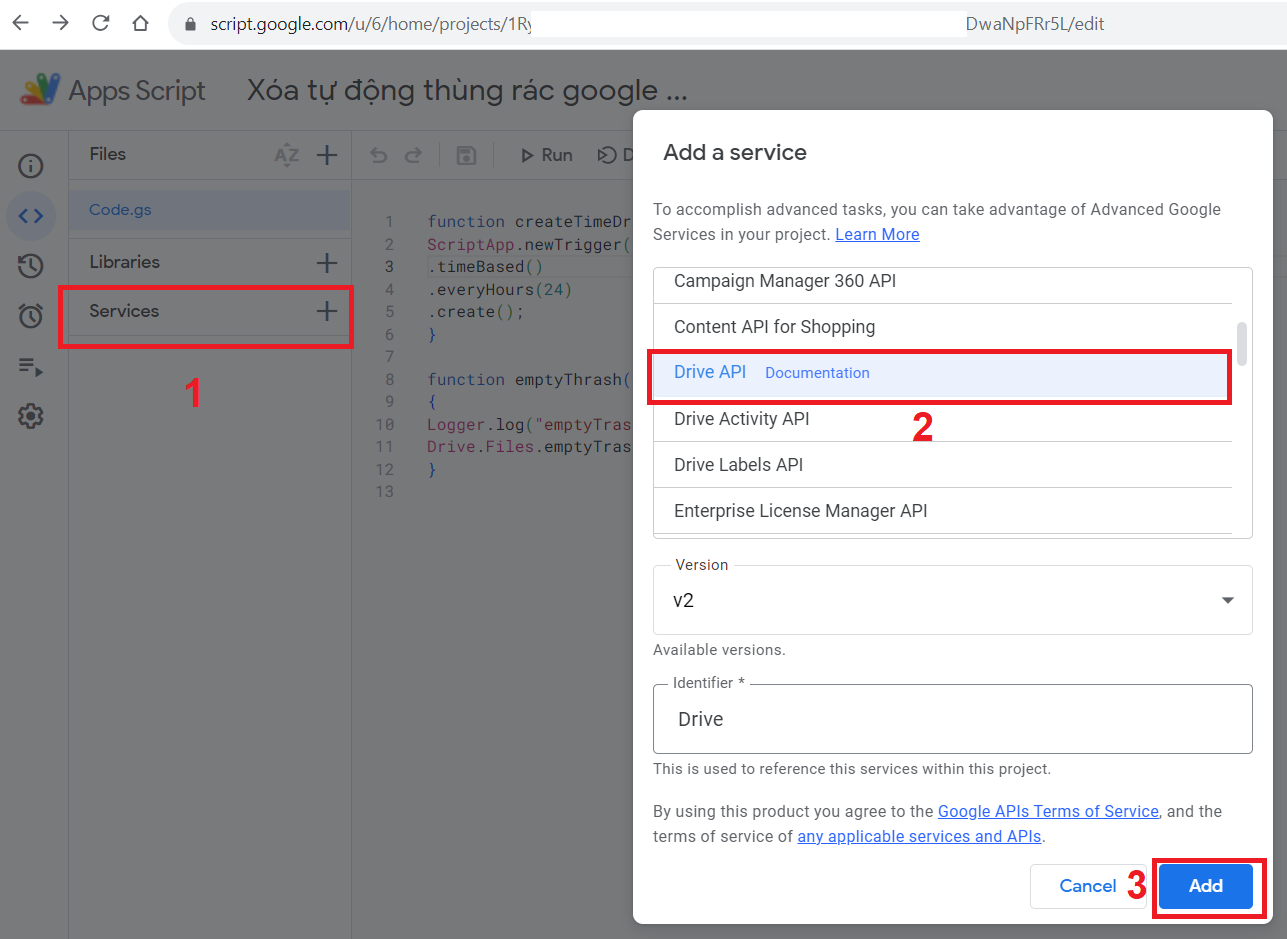This screenshot has width=1287, height=939.
Task: Click code text ScriptApp.newTrigger
Action: (530, 245)
